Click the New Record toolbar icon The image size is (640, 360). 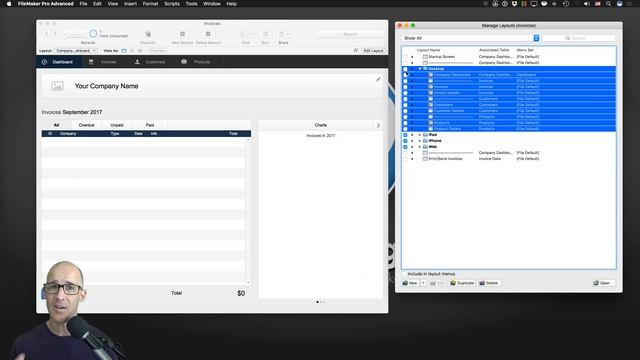tap(182, 34)
